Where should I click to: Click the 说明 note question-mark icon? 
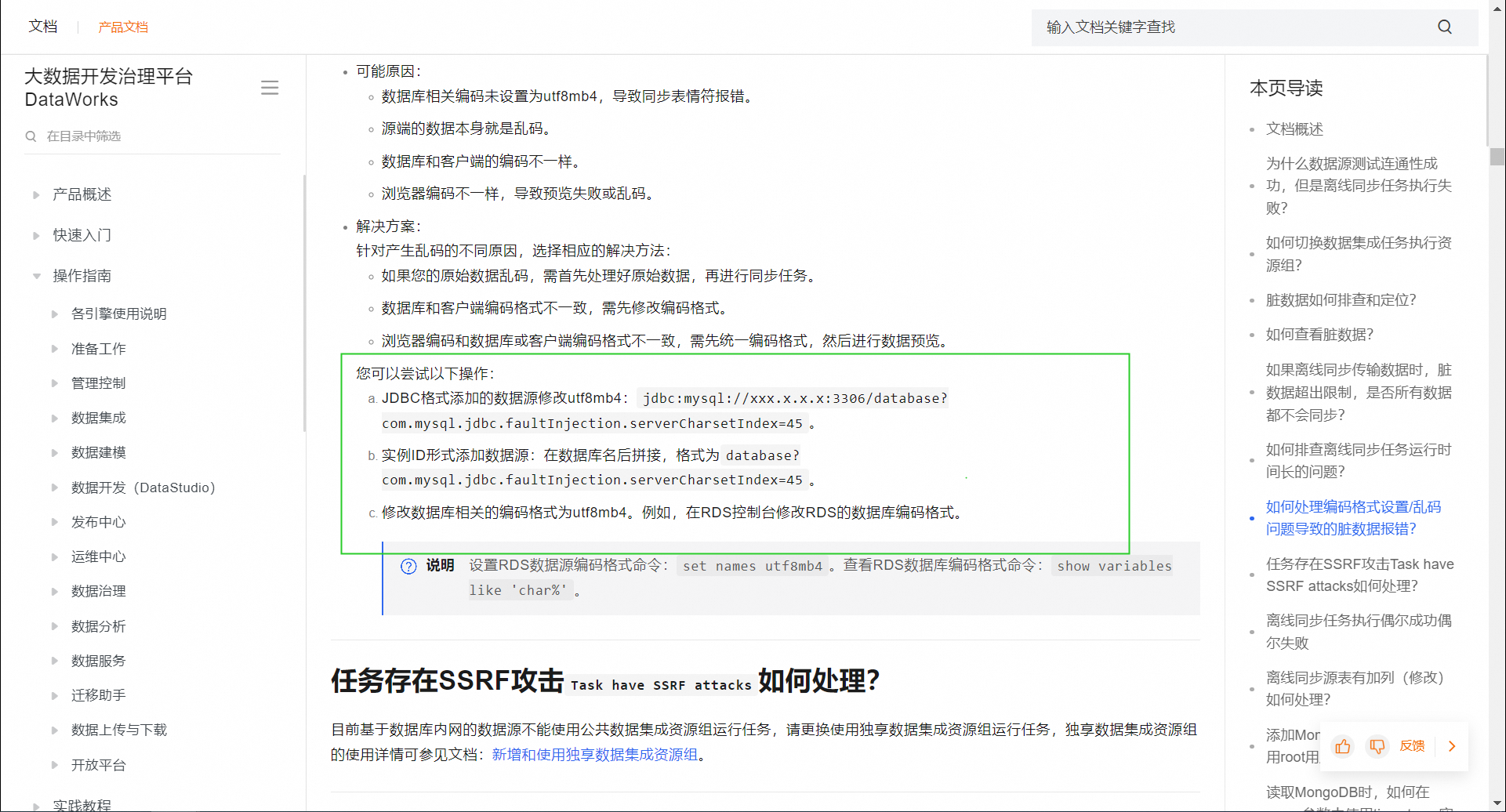pos(408,566)
